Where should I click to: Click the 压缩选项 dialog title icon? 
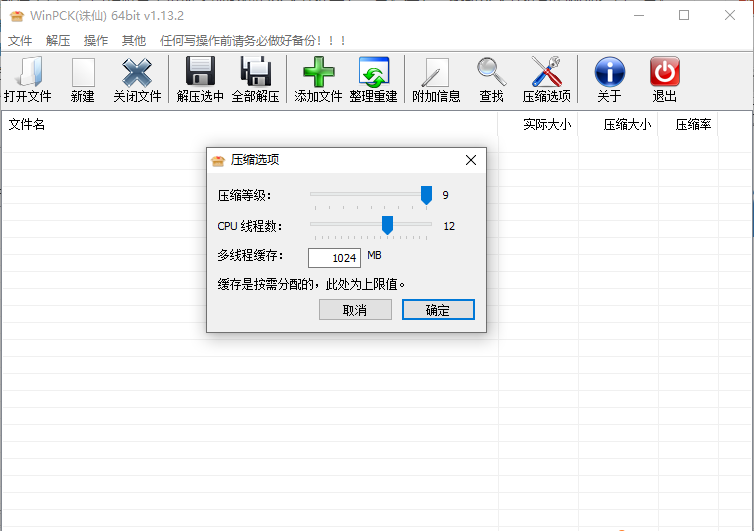click(218, 160)
